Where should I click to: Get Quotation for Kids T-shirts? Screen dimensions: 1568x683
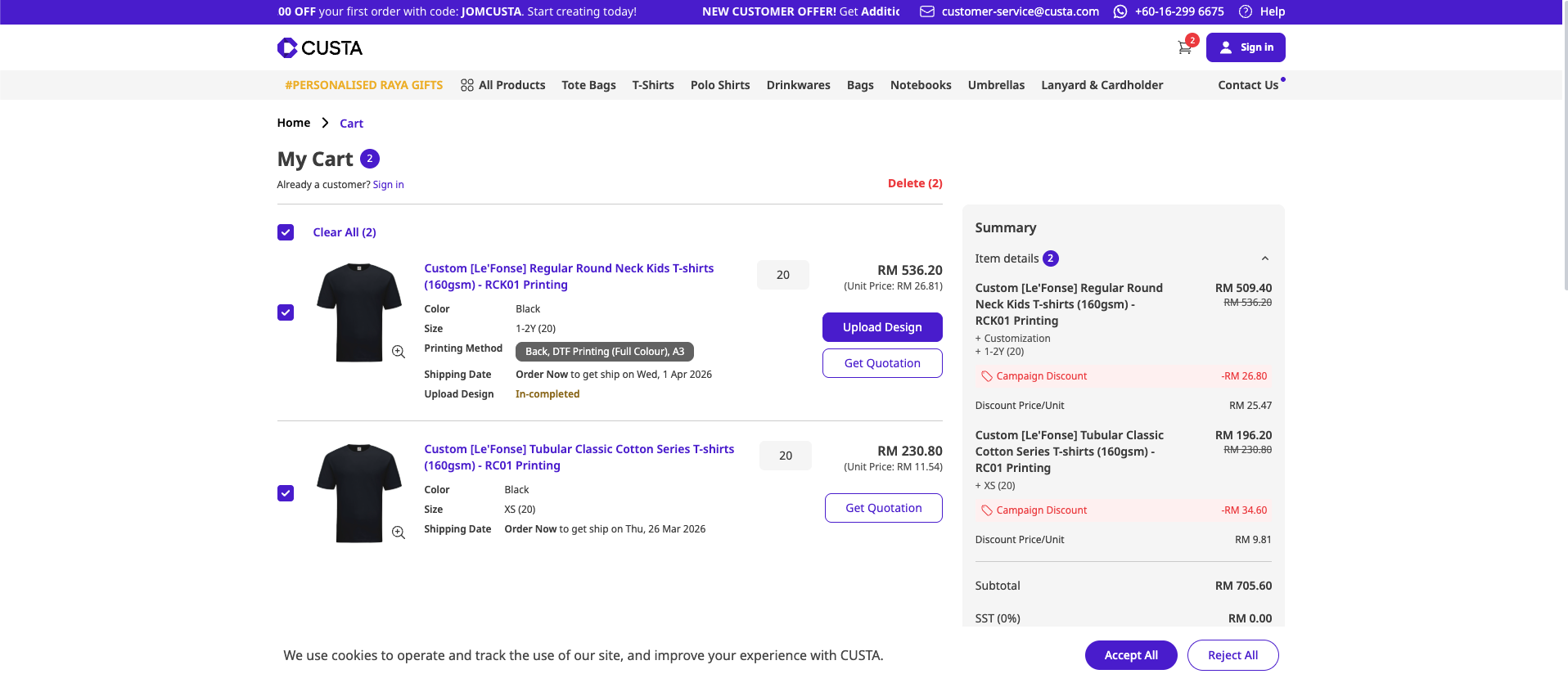882,363
